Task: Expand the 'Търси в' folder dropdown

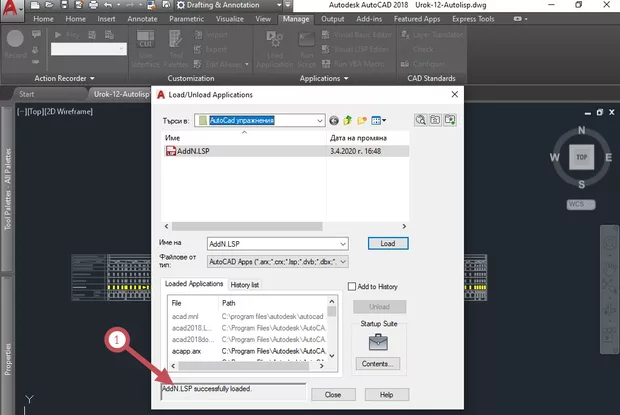Action: 318,120
